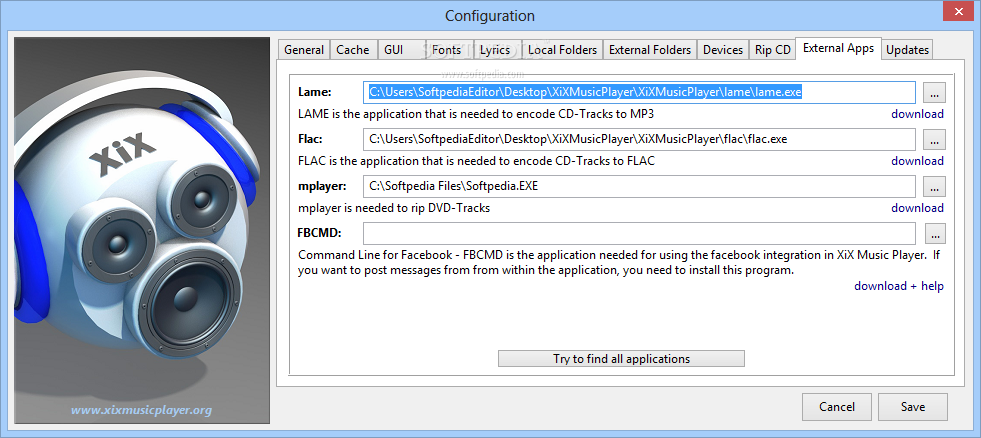Click the www.xixmusicplayer.org text
The height and width of the screenshot is (438, 981).
[141, 410]
